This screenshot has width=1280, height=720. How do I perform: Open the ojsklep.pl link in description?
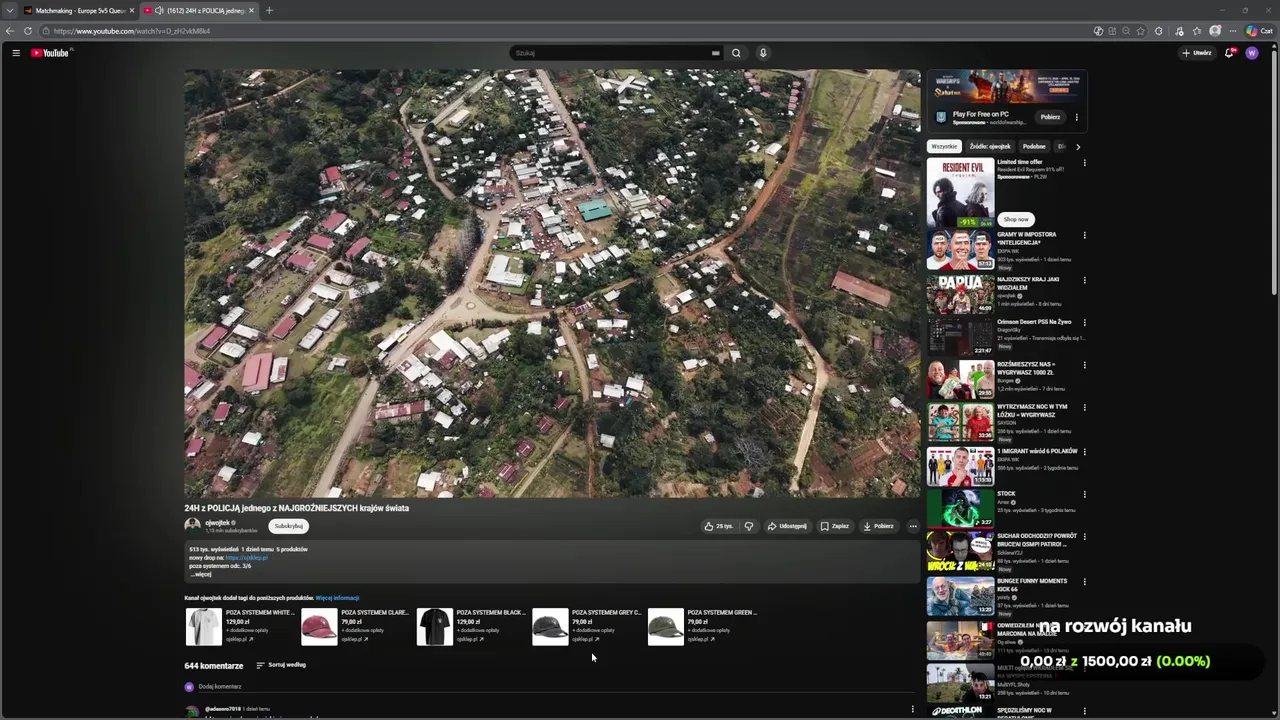tap(246, 558)
